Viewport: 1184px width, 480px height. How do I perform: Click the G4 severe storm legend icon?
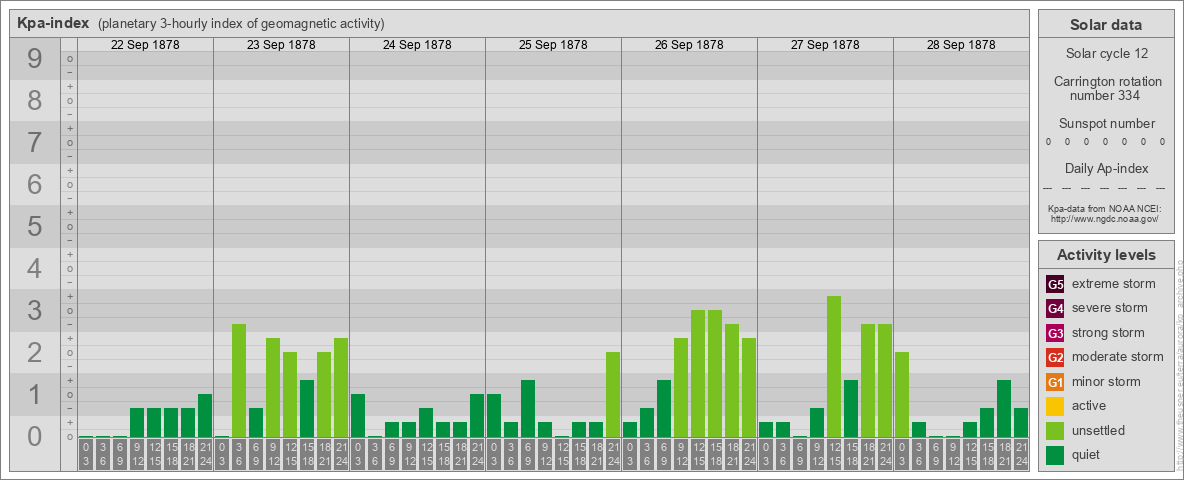1055,308
